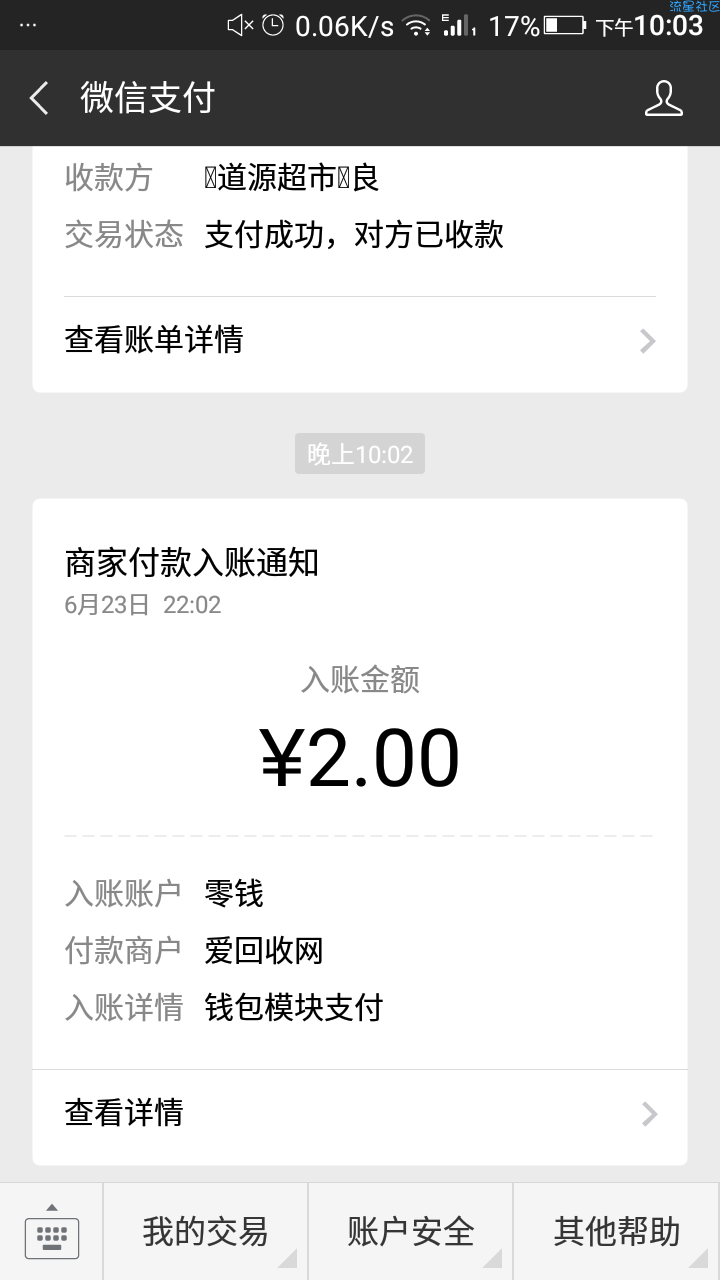The height and width of the screenshot is (1280, 720).
Task: Tap the ¥2.00 amount
Action: [x=360, y=758]
